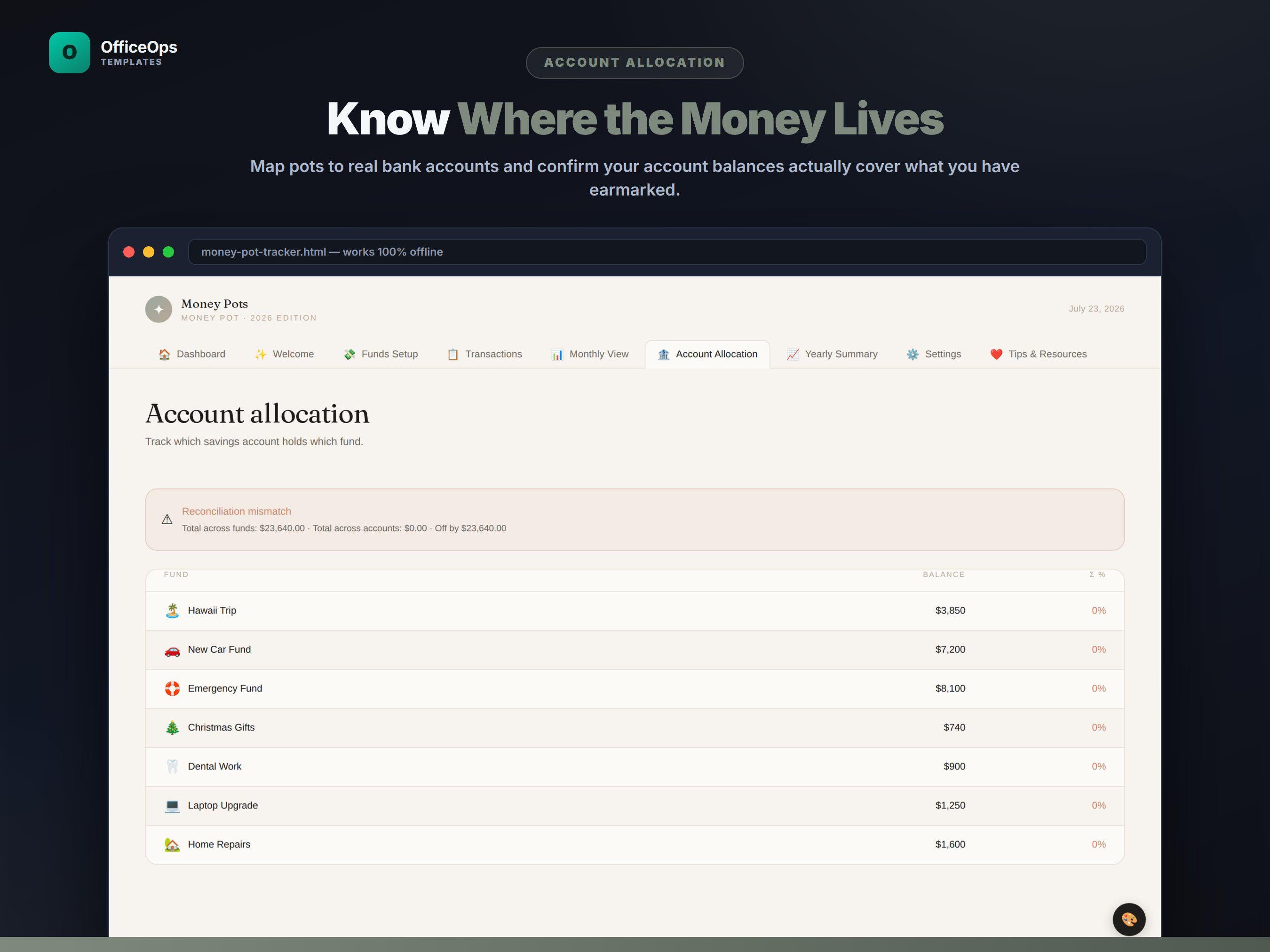Open the Yearly Summary tab
1270x952 pixels.
pos(832,354)
